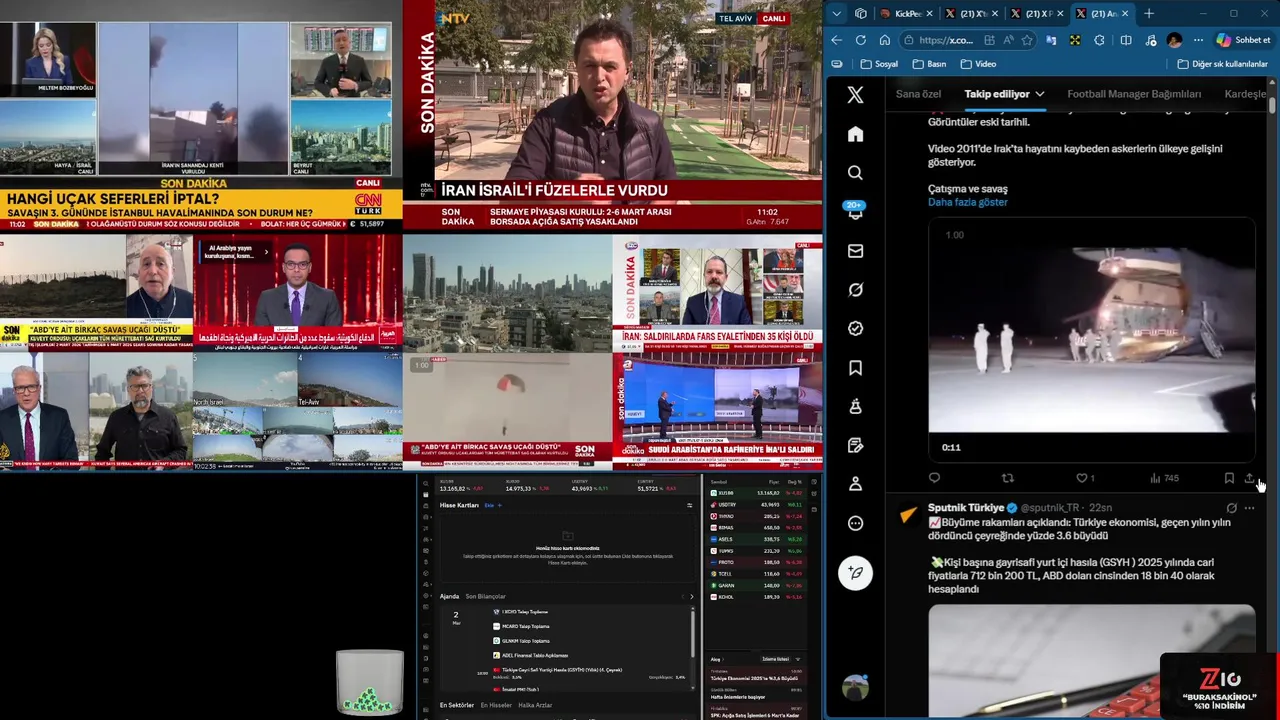Click Ekle to add a Hisse Kartı
Image resolution: width=1280 pixels, height=720 pixels.
493,505
